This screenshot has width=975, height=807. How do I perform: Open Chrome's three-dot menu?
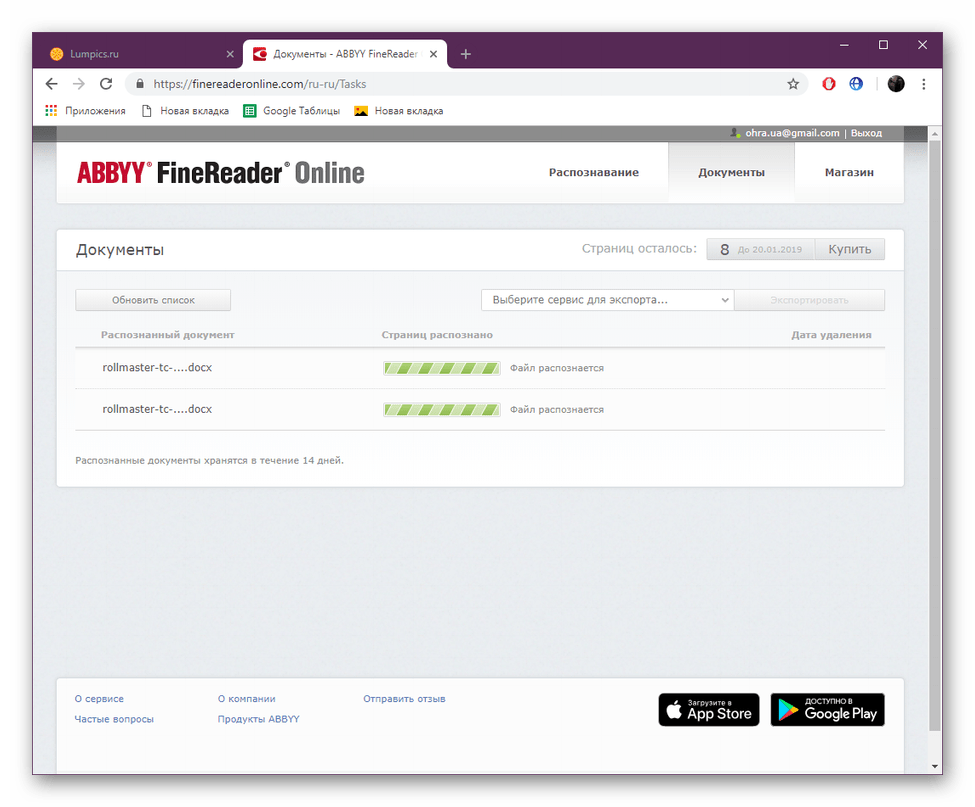pyautogui.click(x=923, y=84)
